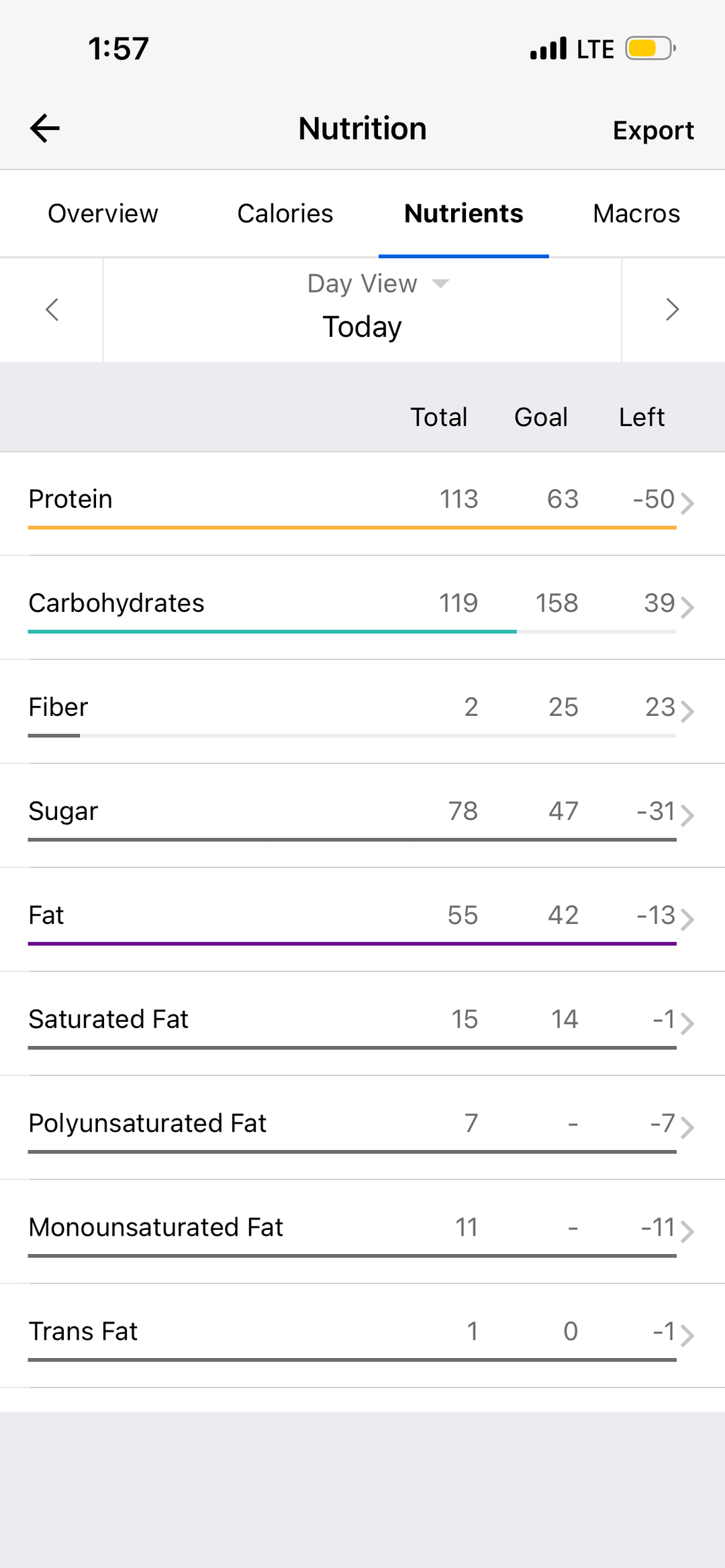Expand the Fat row chevron
The height and width of the screenshot is (1568, 725).
(687, 919)
